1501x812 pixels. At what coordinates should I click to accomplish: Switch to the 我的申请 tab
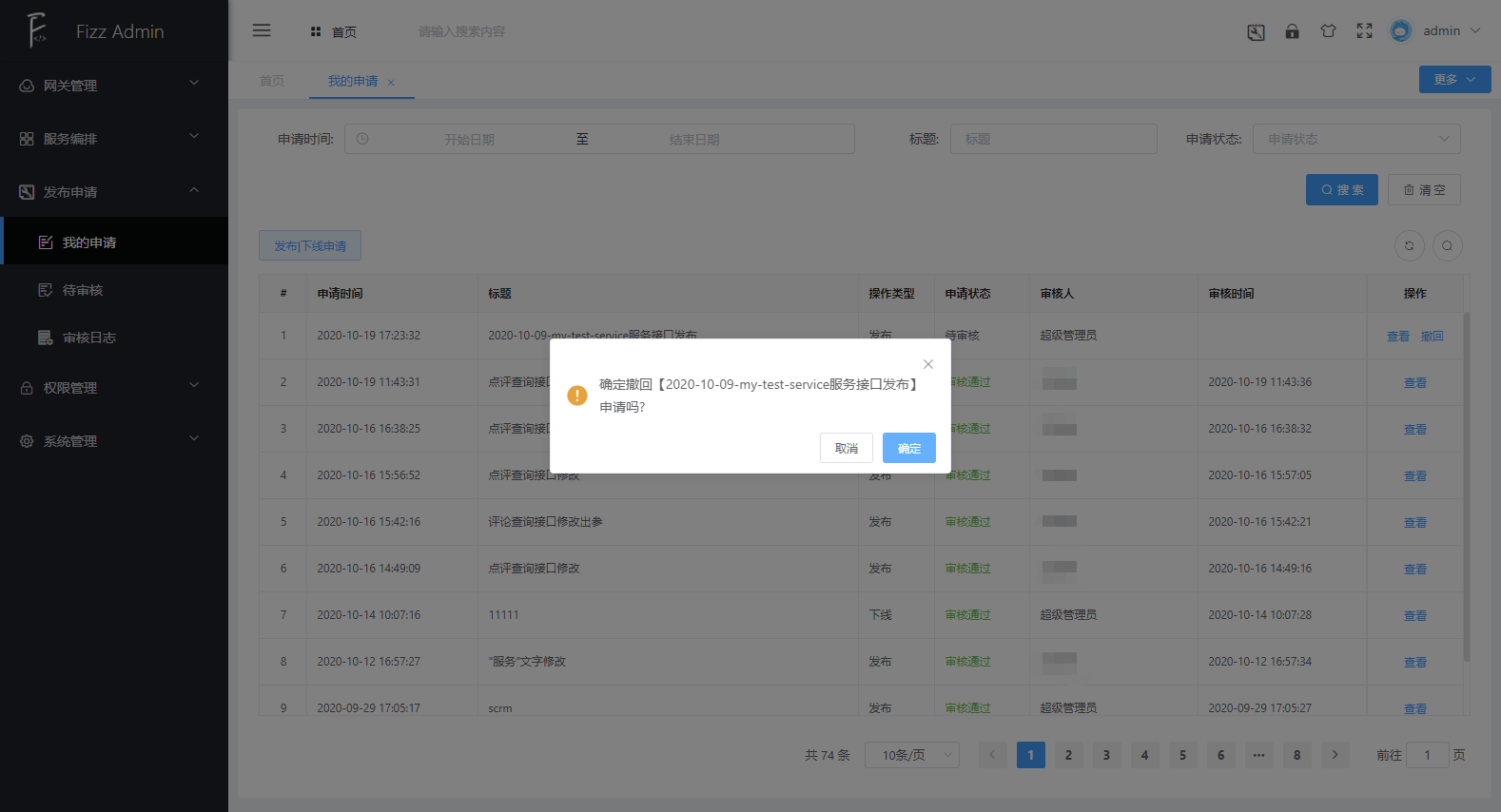click(353, 81)
